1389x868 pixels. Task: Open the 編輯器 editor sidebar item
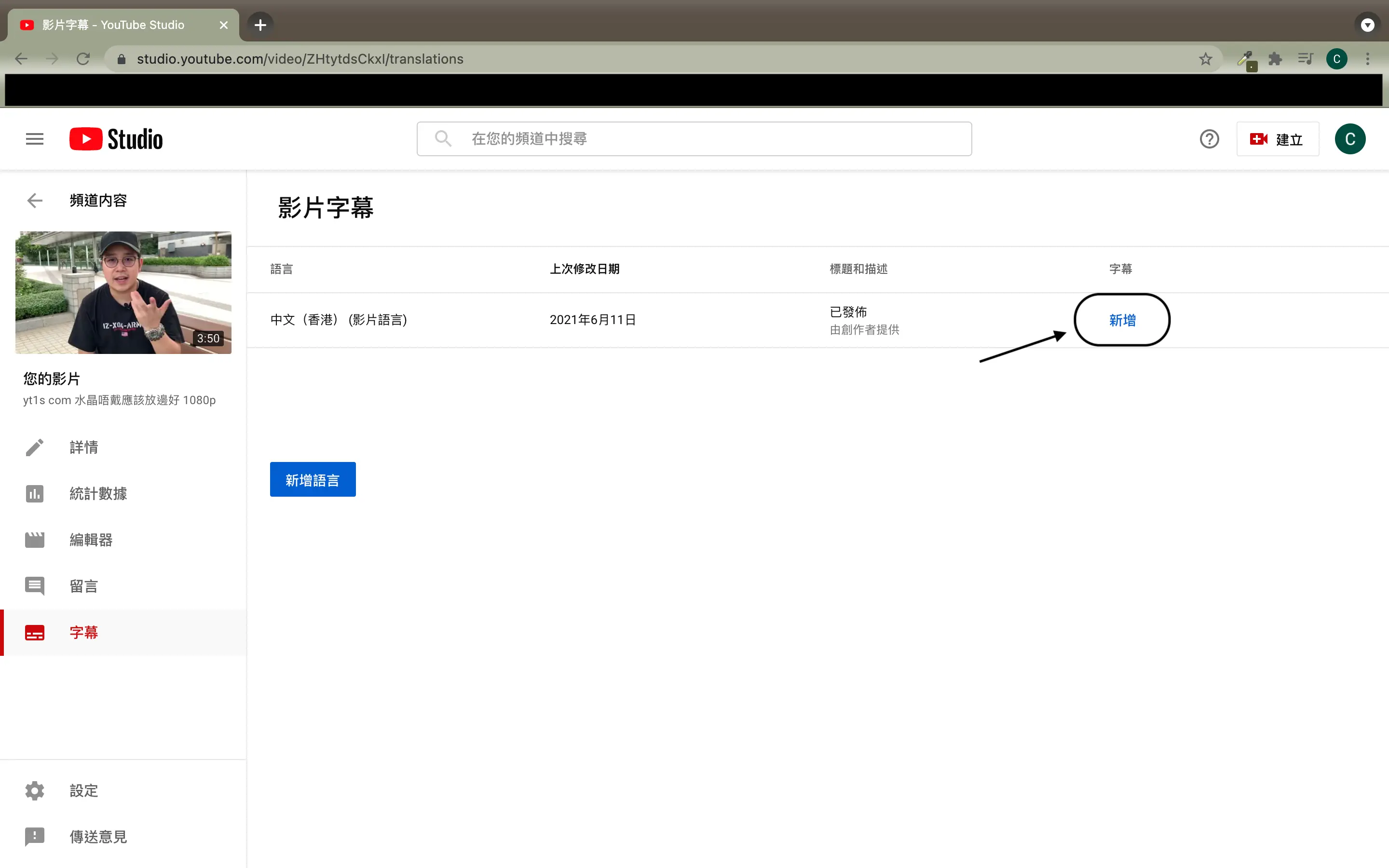(x=91, y=540)
